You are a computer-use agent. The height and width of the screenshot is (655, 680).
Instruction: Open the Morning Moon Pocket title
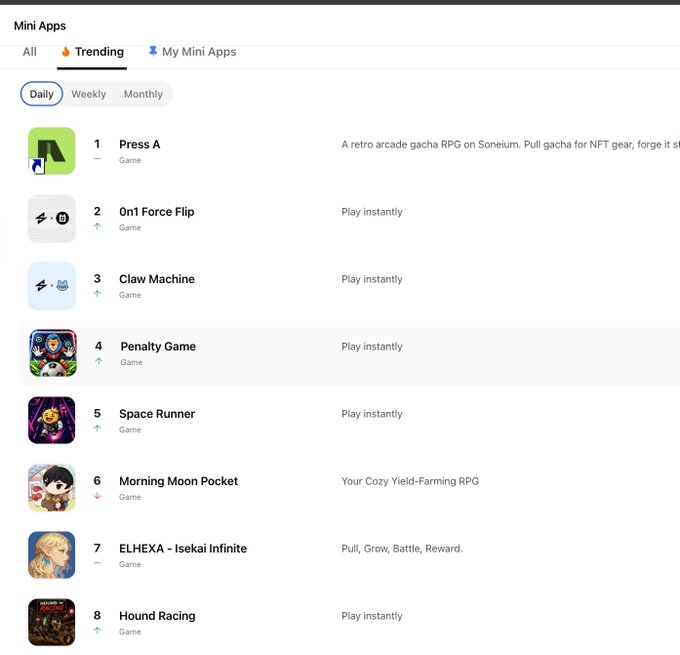click(x=179, y=481)
